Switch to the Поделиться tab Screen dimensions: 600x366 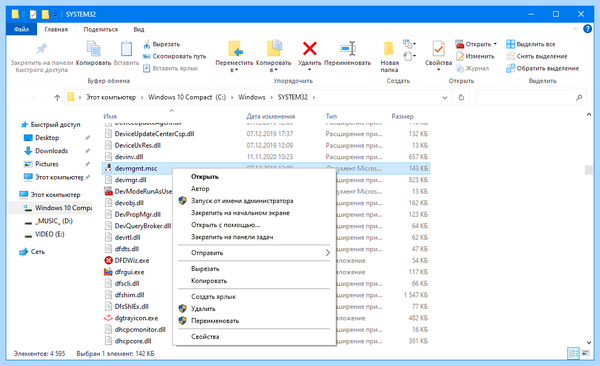101,29
